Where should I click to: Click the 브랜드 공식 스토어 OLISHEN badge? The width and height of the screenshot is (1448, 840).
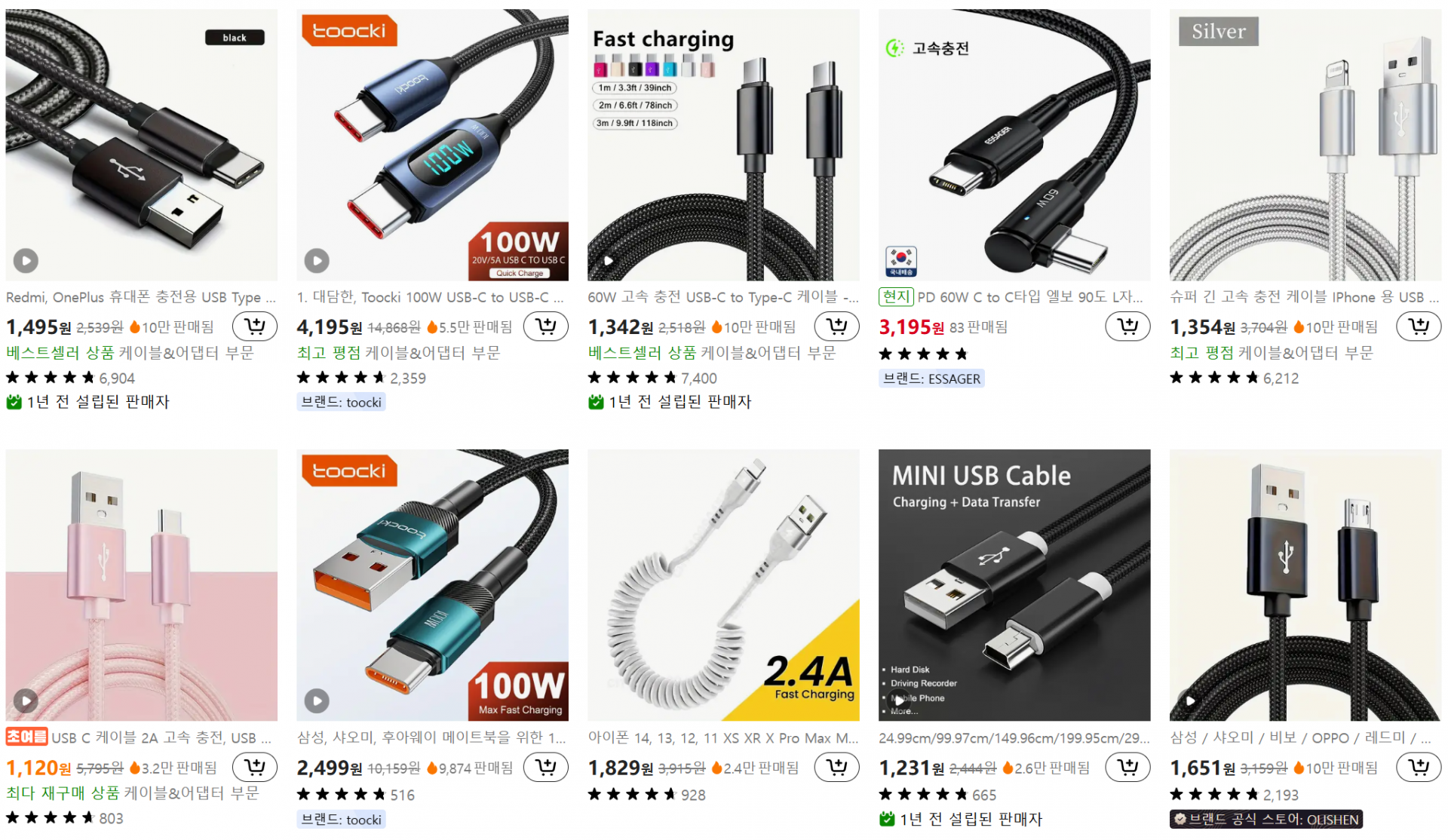click(x=1266, y=820)
